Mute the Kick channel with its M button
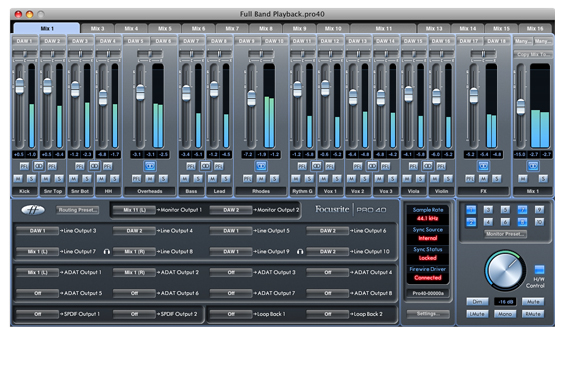 pyautogui.click(x=18, y=178)
